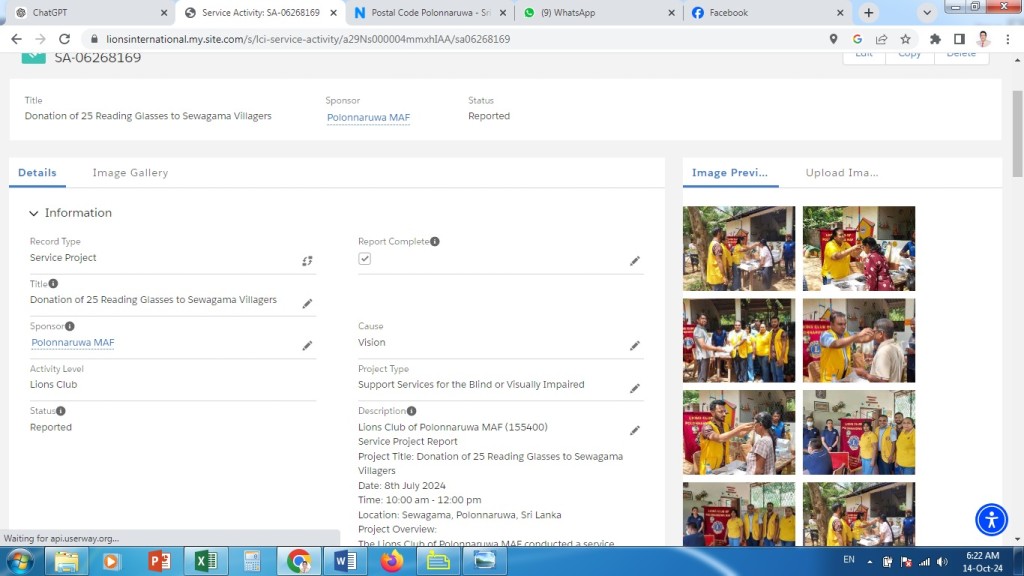Click the Google icon in the address bar
The width and height of the screenshot is (1024, 576).
coord(857,39)
